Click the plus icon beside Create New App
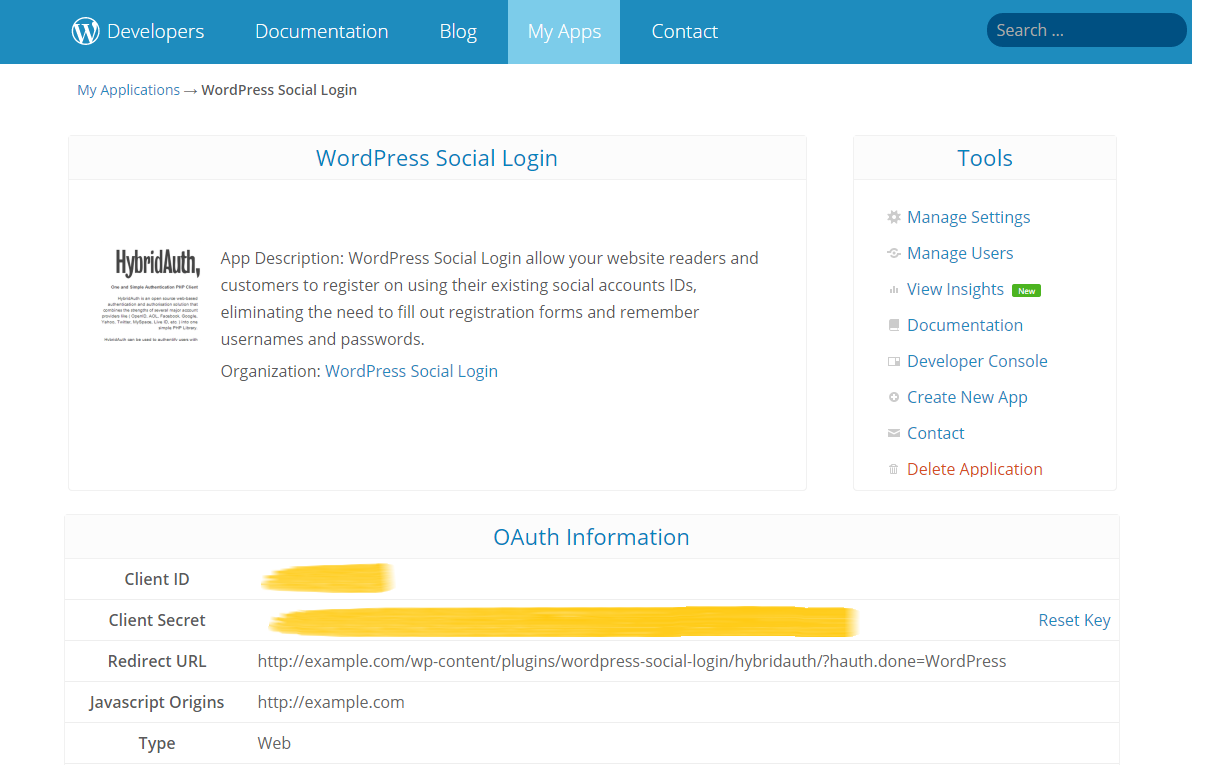 (x=894, y=397)
